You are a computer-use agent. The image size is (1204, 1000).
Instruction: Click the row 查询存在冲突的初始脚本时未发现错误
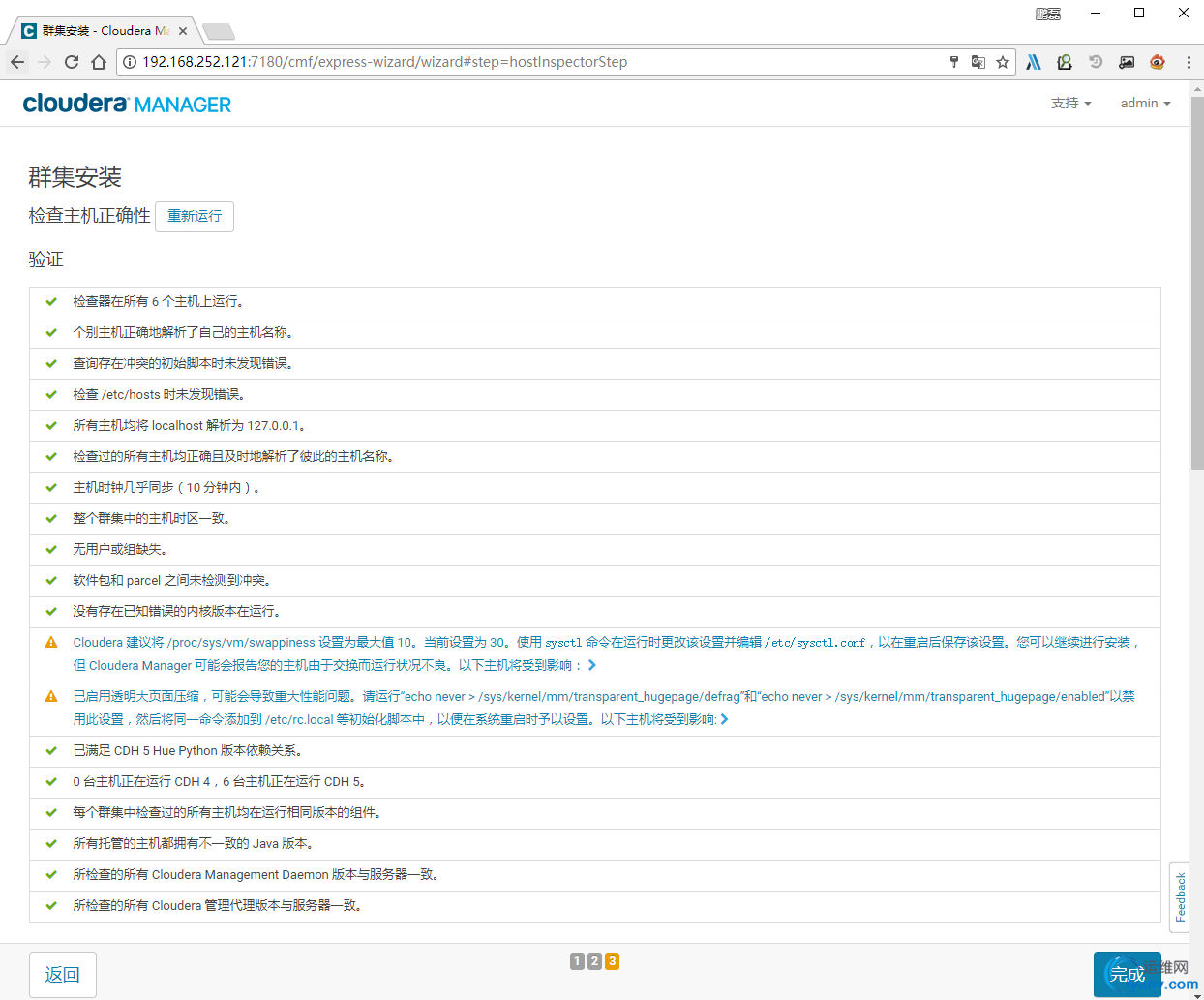[x=595, y=364]
